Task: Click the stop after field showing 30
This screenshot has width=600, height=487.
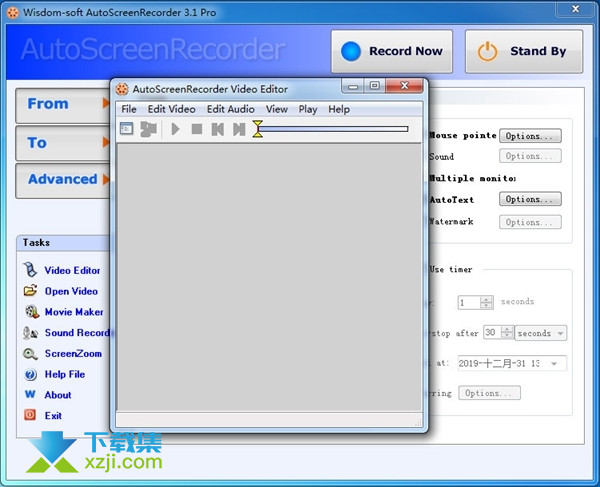Action: (x=492, y=332)
